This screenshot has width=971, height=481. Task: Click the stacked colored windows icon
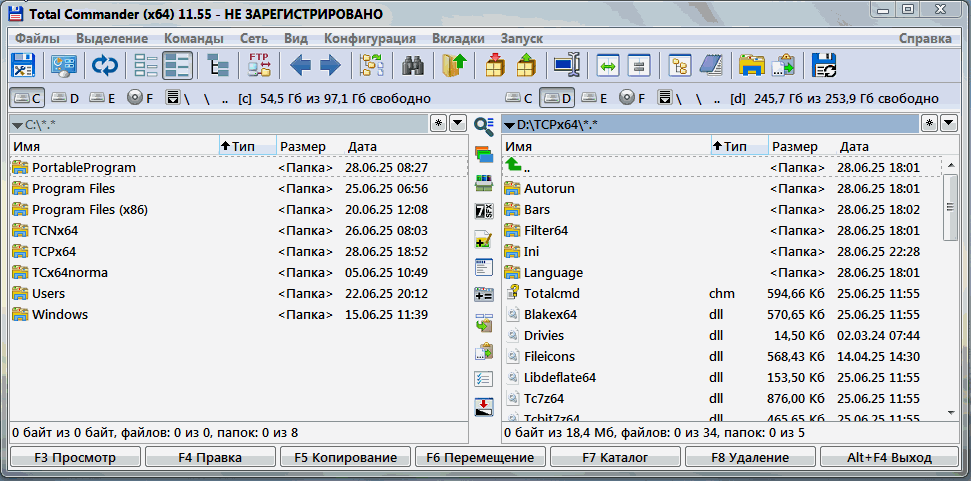(484, 154)
